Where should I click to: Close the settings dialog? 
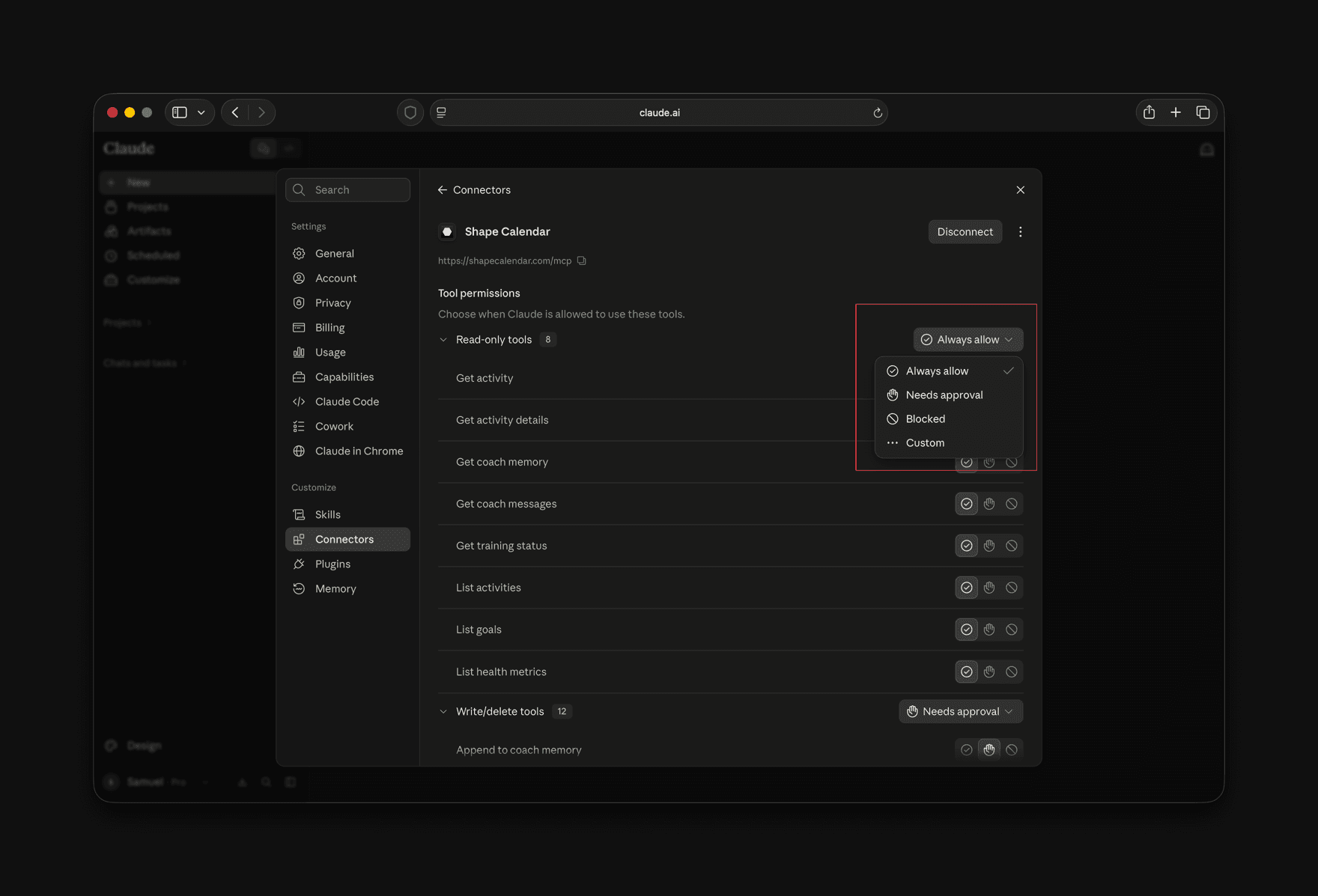[1020, 190]
